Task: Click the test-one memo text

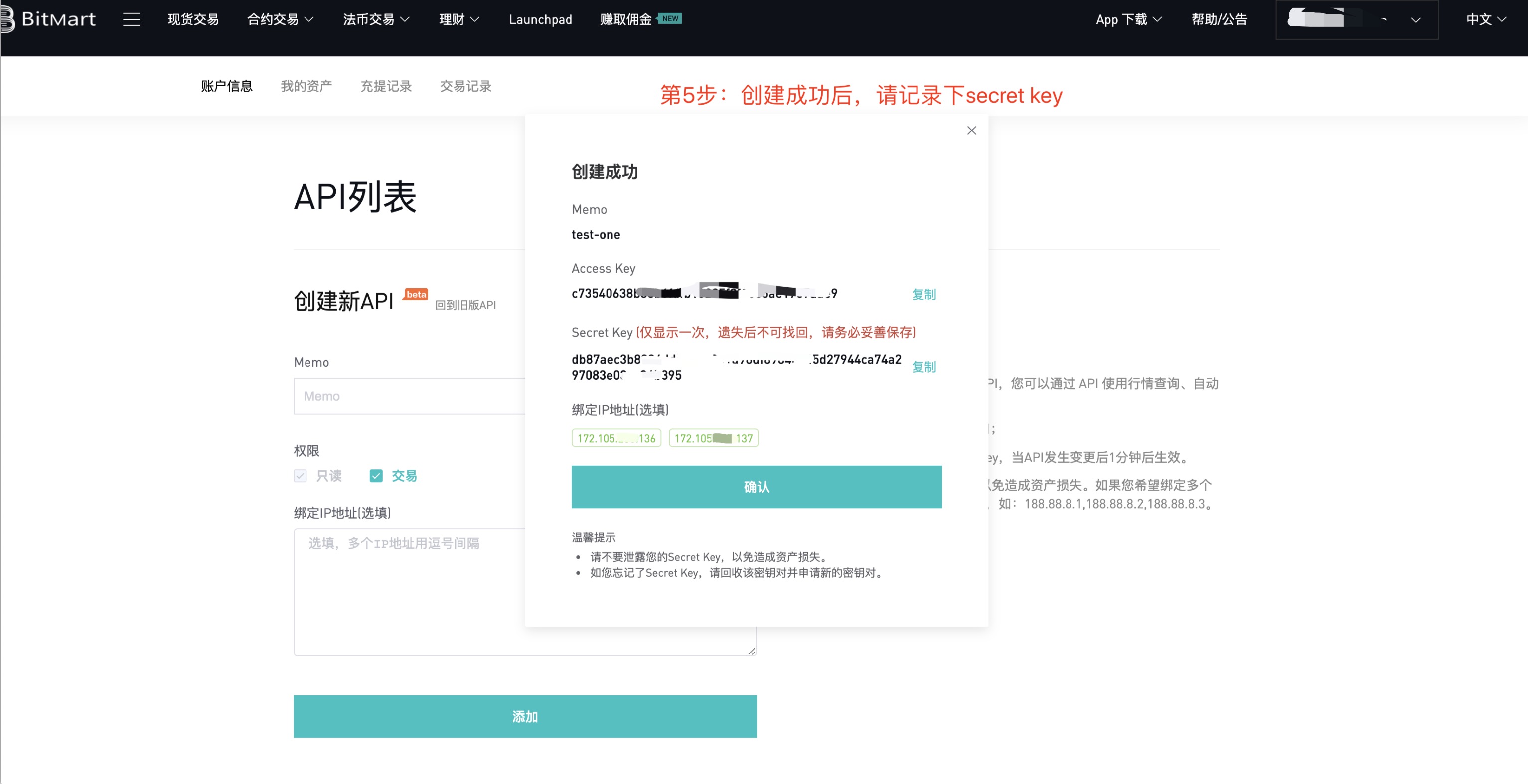Action: tap(596, 234)
